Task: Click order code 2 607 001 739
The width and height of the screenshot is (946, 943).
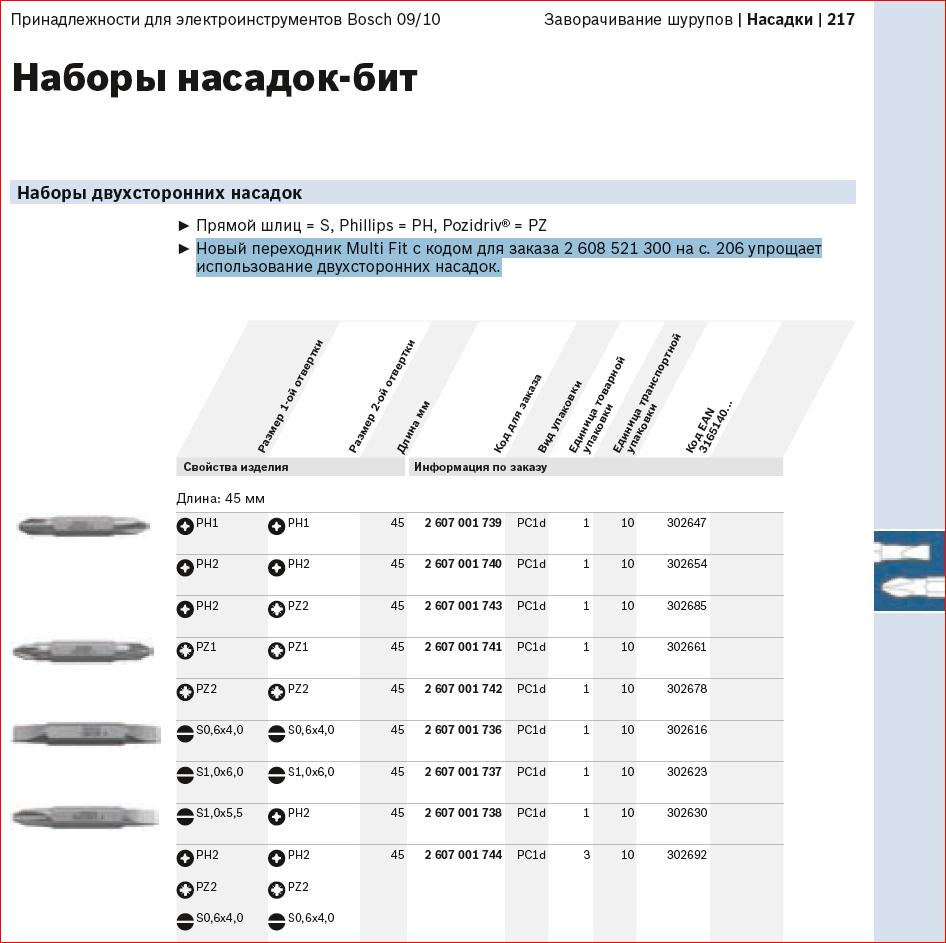Action: point(463,523)
